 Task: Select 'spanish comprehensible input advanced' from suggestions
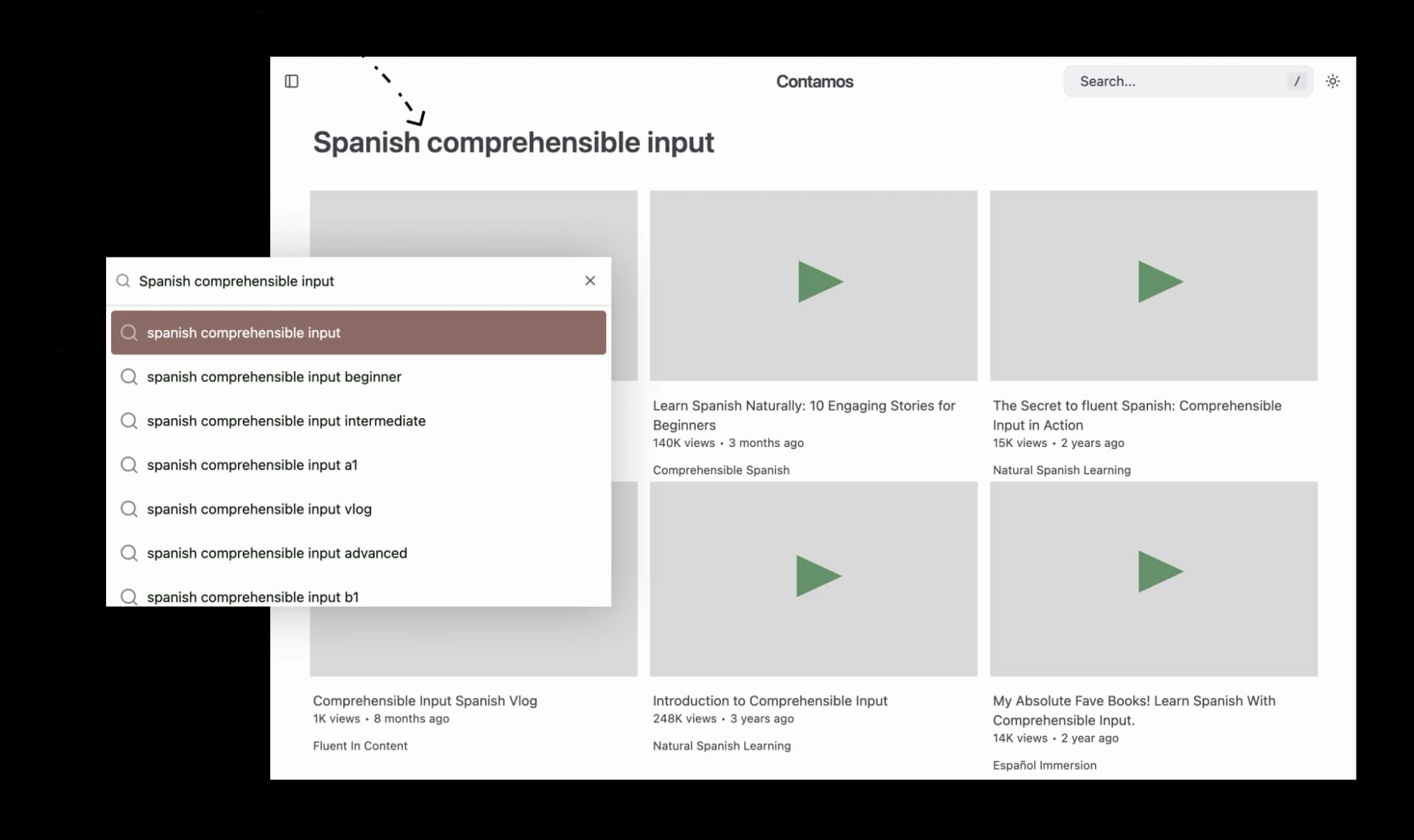277,553
